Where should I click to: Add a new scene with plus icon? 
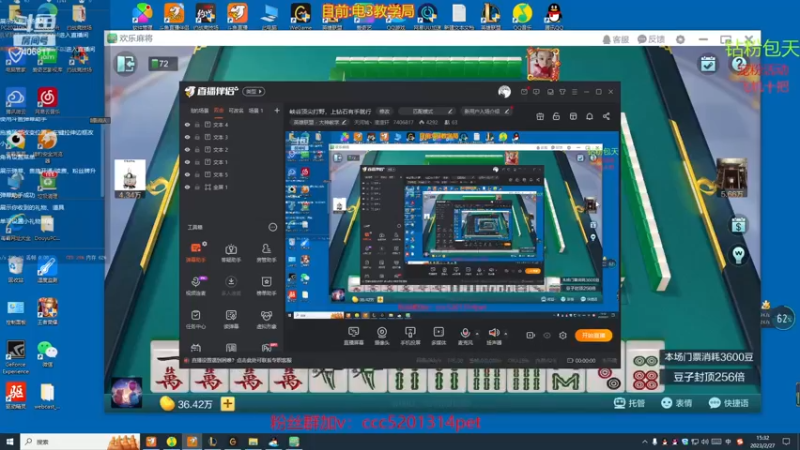(277, 110)
